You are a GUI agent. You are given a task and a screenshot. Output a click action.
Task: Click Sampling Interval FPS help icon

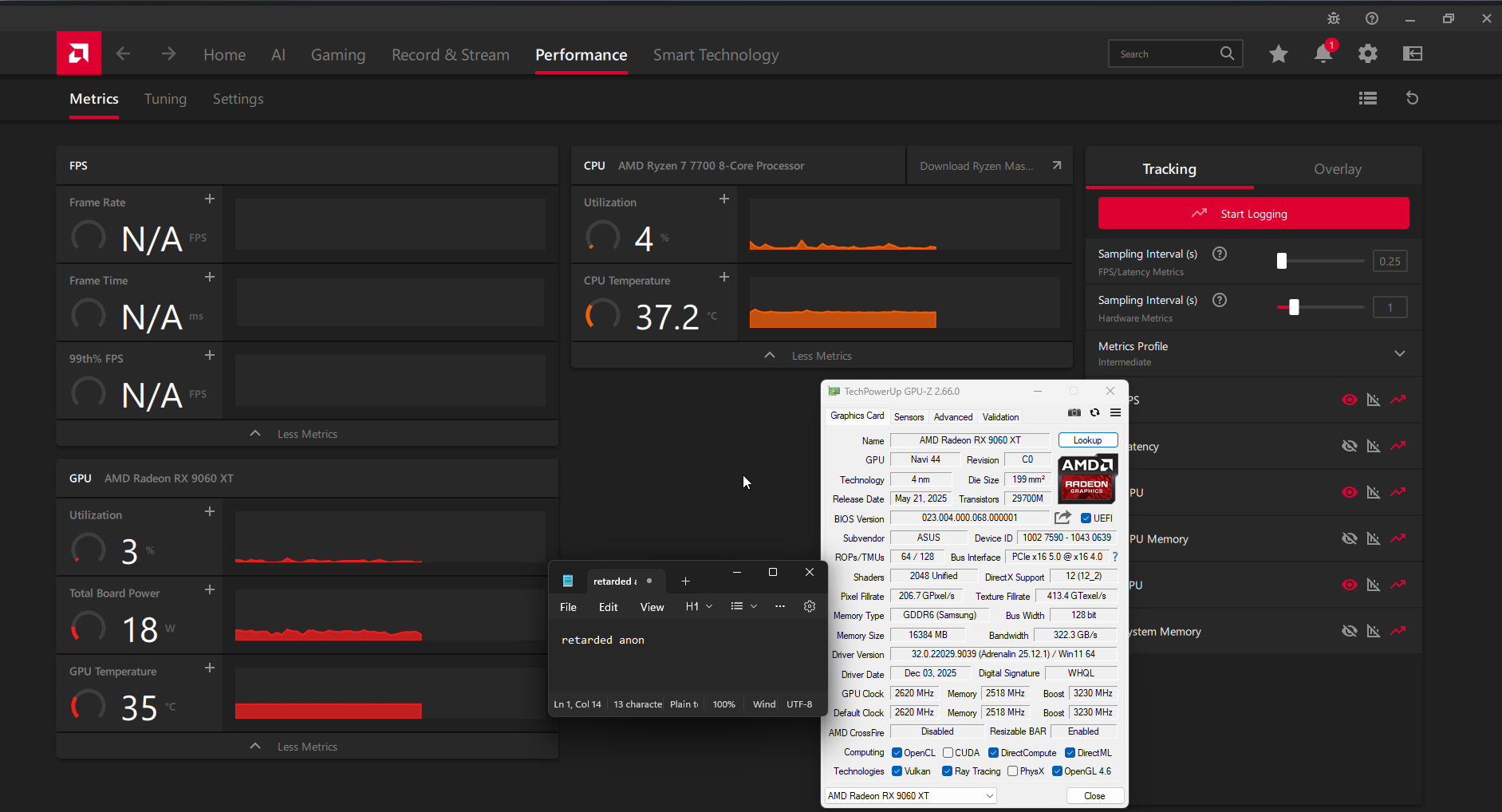coord(1220,254)
